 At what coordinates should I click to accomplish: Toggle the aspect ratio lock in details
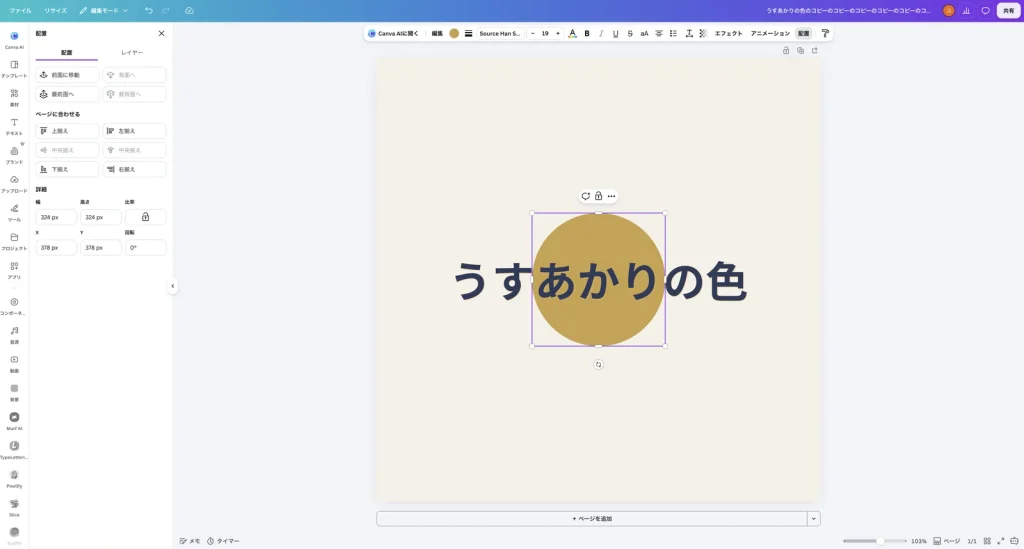(x=146, y=217)
